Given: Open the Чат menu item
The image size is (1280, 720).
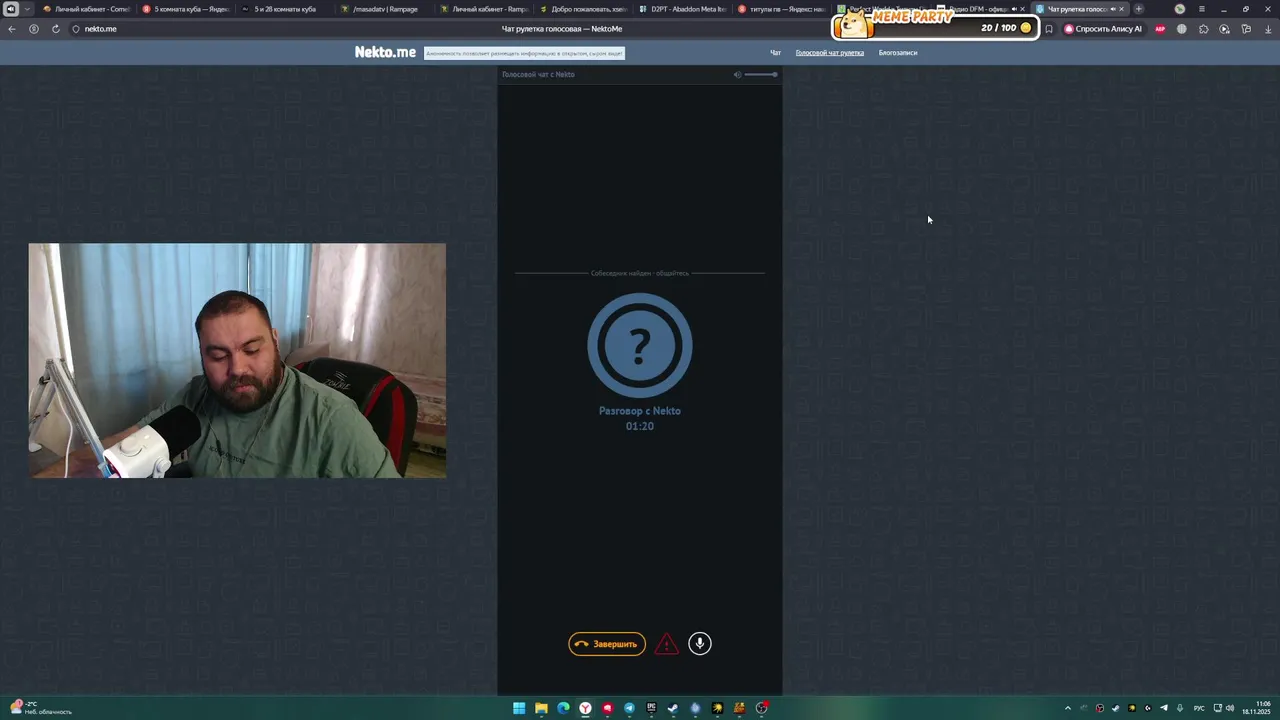Looking at the screenshot, I should click(x=775, y=53).
